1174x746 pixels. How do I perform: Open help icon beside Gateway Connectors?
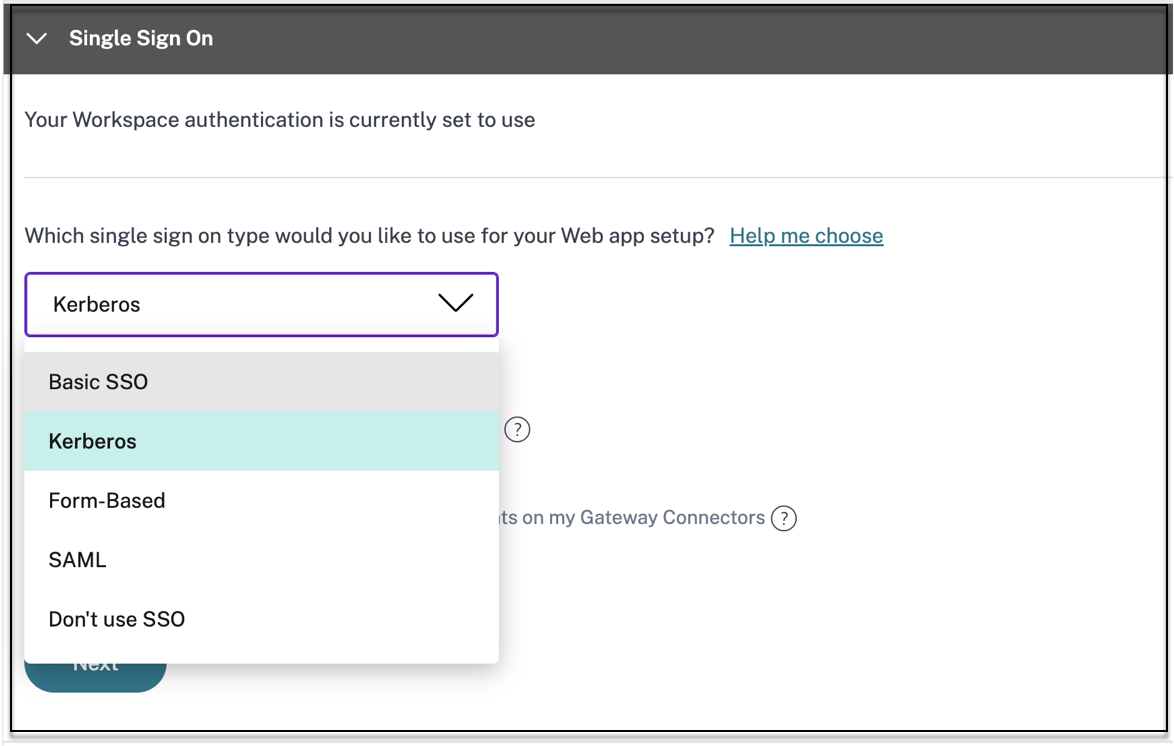point(784,518)
